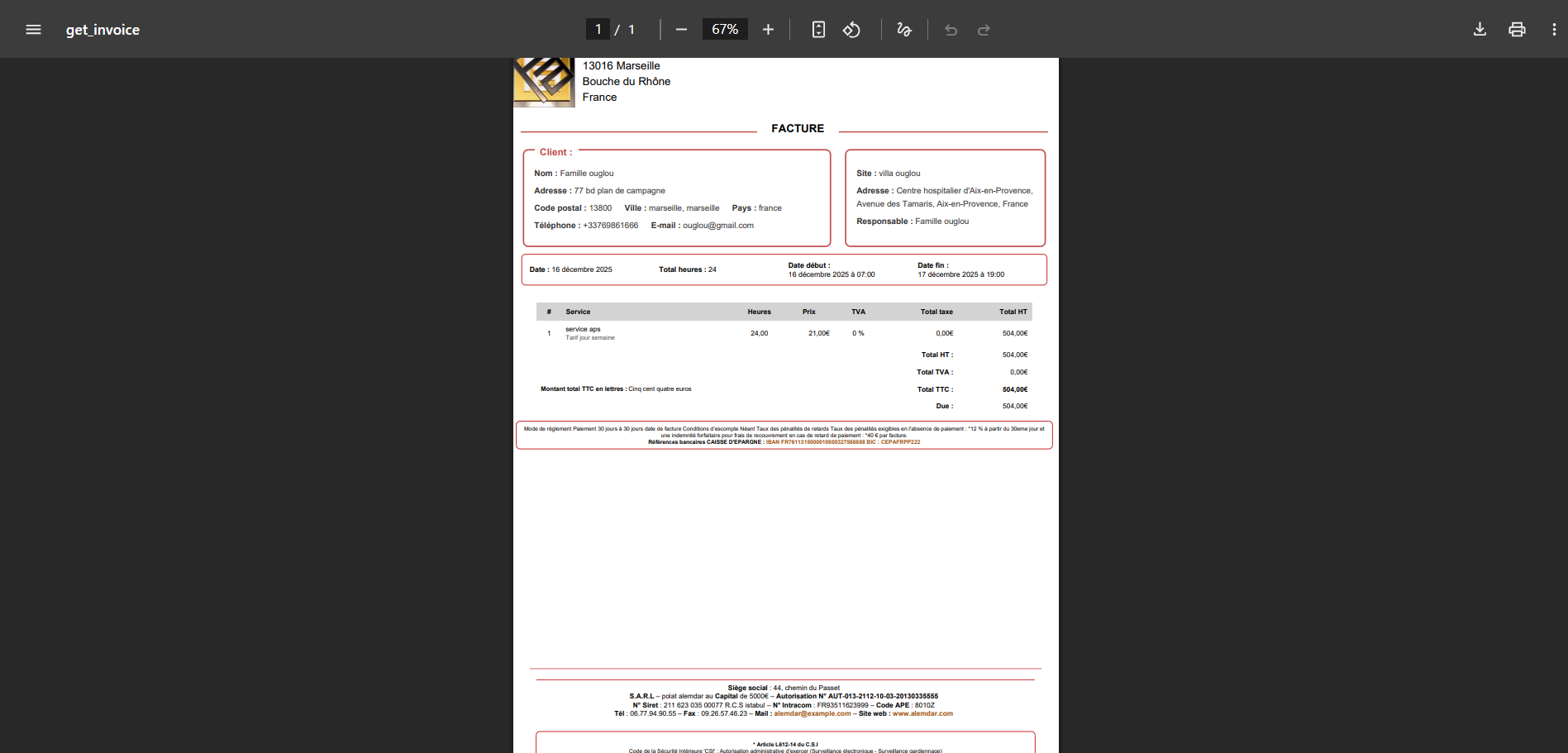Image resolution: width=1568 pixels, height=753 pixels.
Task: Open the www.alemdar.com website link
Action: pos(922,714)
